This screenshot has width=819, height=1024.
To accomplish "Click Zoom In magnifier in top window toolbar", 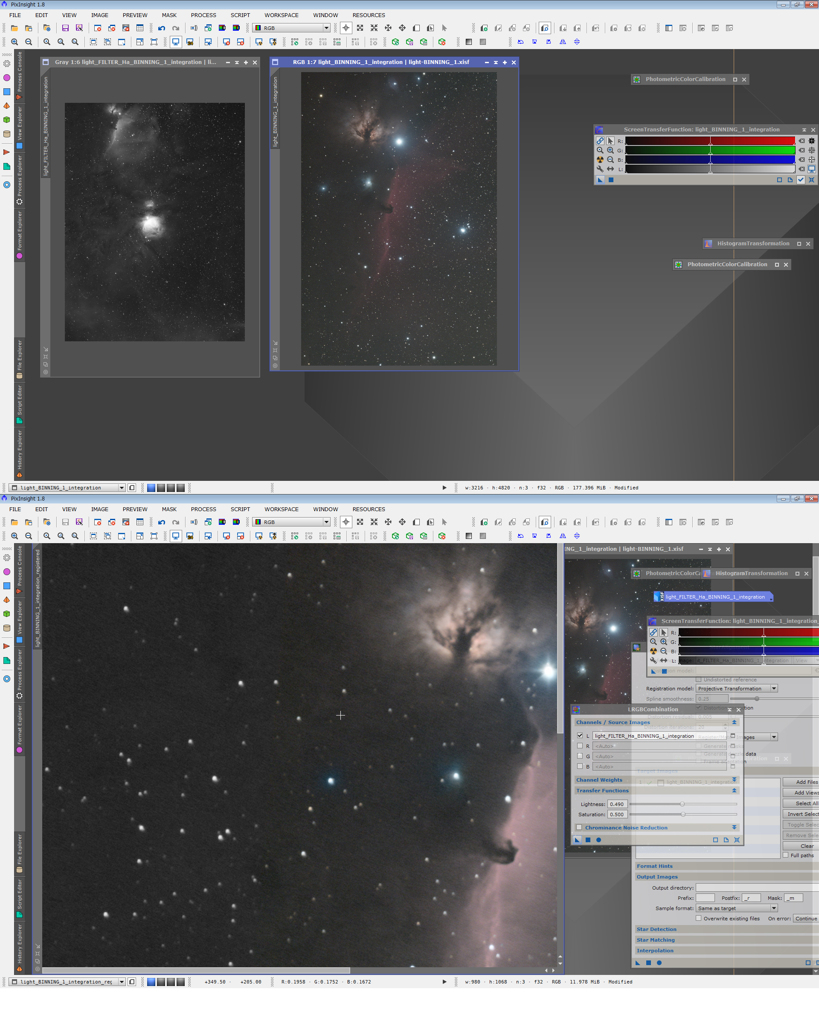I will [x=14, y=42].
